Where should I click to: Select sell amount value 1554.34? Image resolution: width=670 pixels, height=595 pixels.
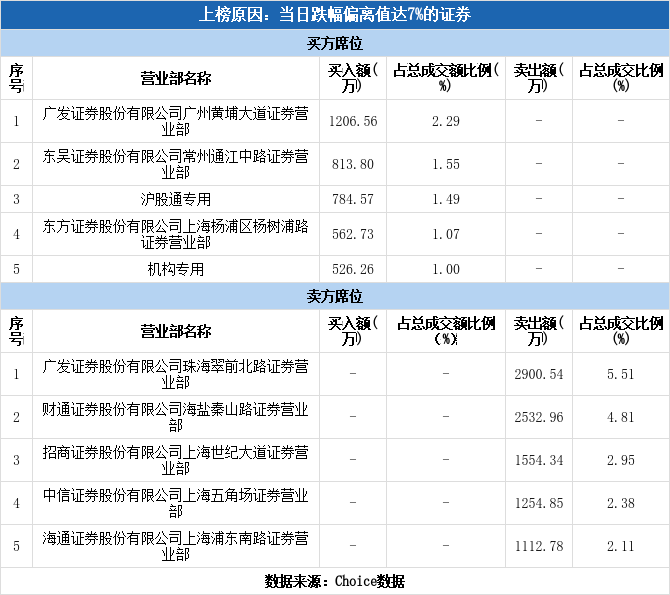coord(539,460)
